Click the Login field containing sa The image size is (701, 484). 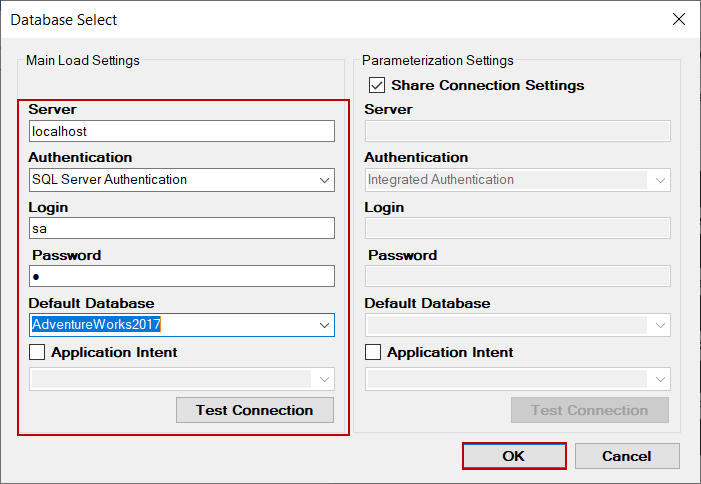point(182,228)
